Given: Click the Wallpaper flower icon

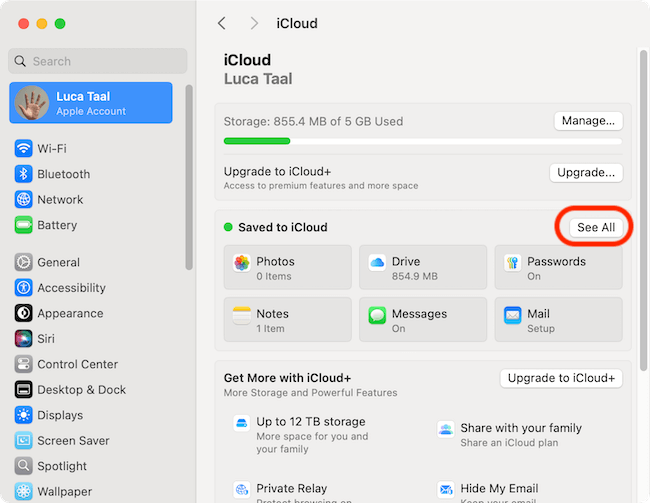Looking at the screenshot, I should tap(23, 491).
